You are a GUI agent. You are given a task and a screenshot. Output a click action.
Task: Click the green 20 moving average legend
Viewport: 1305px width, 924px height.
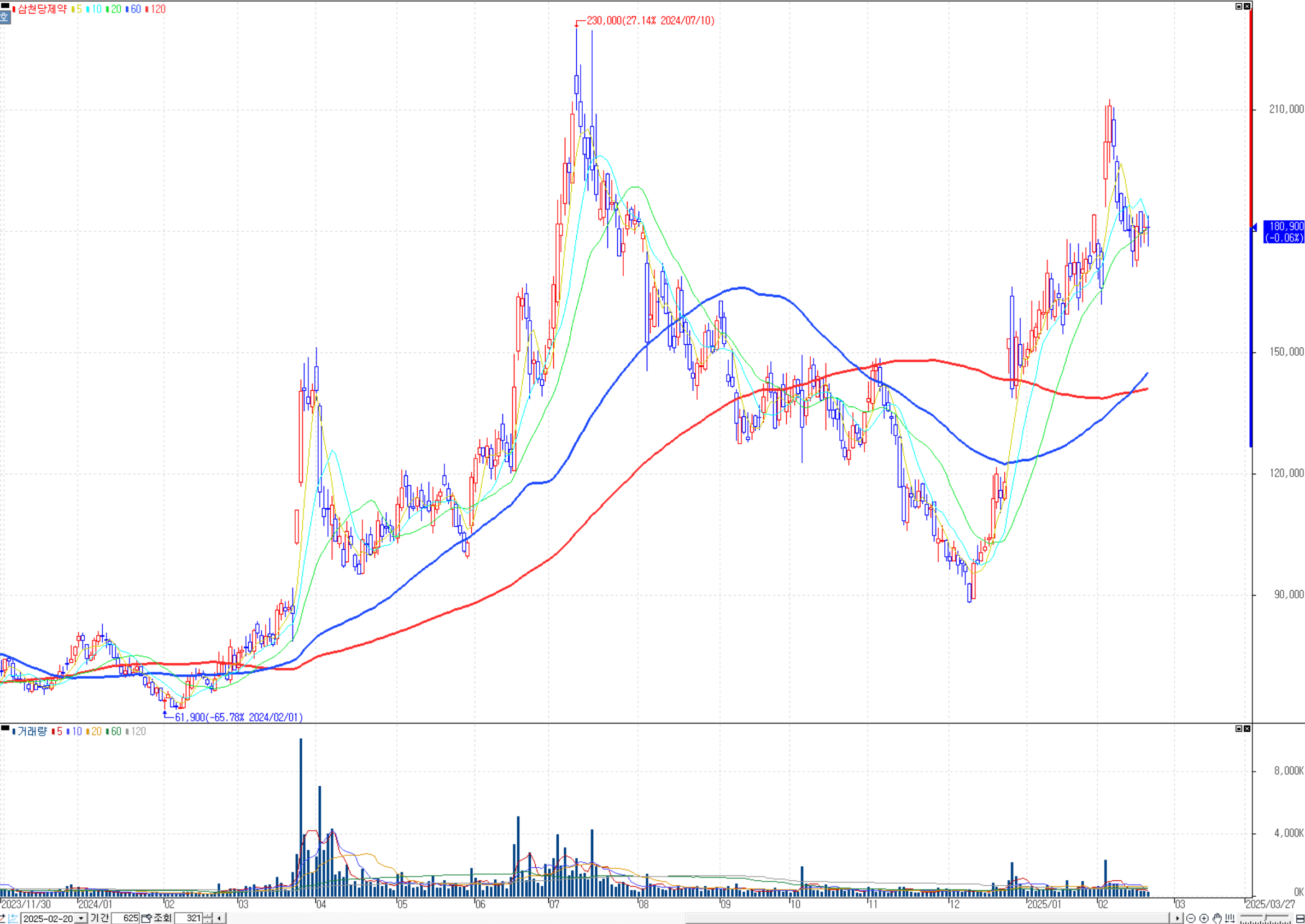coord(114,9)
